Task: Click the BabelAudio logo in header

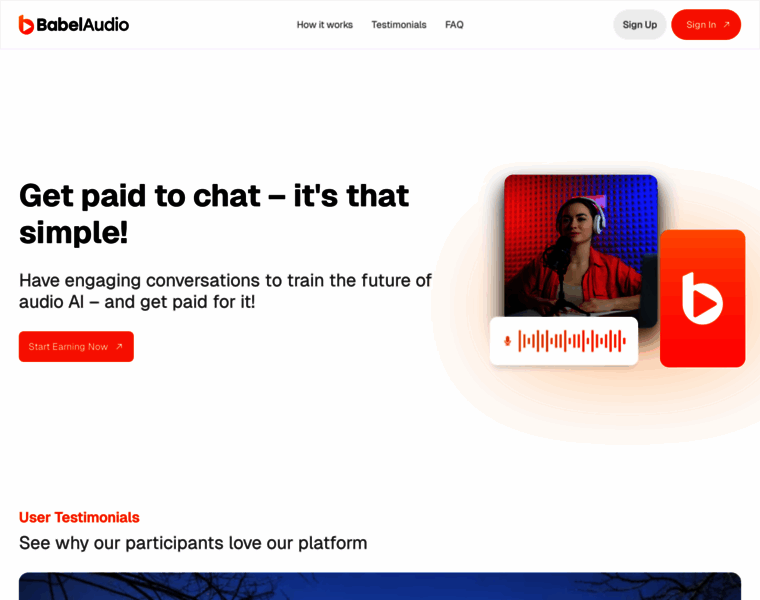Action: point(74,25)
